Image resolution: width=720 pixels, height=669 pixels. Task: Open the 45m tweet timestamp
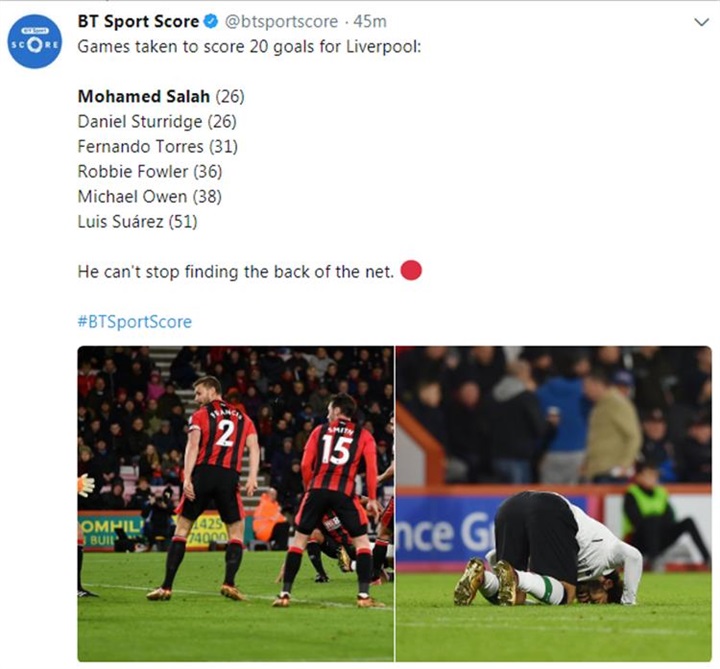(370, 22)
